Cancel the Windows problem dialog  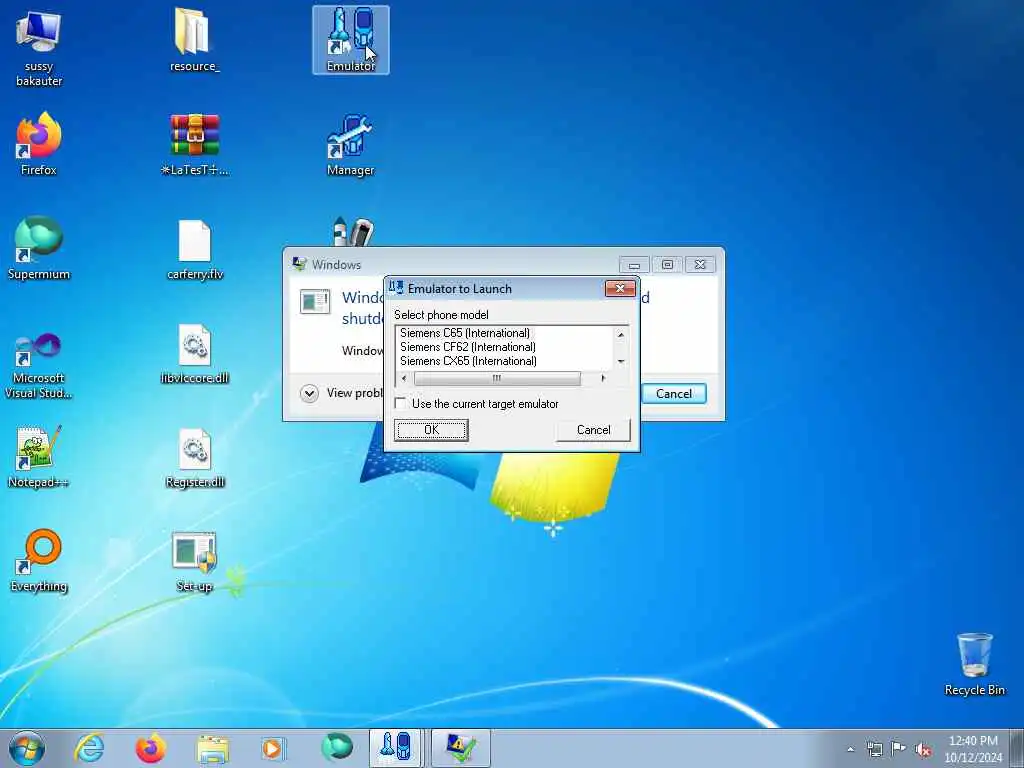(674, 394)
